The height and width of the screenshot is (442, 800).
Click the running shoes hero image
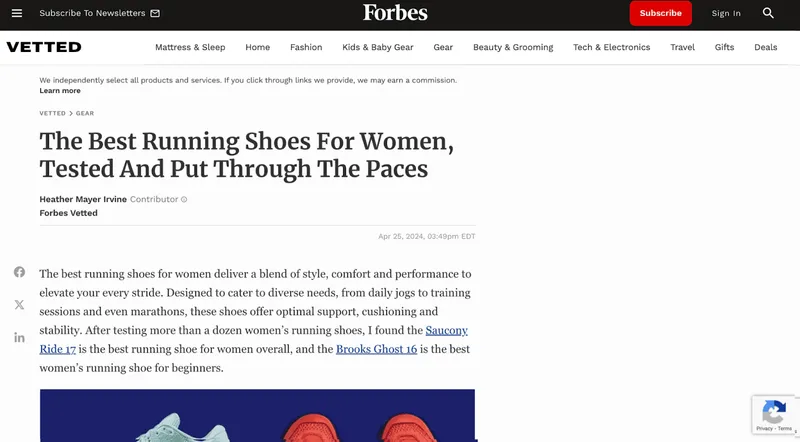257,415
